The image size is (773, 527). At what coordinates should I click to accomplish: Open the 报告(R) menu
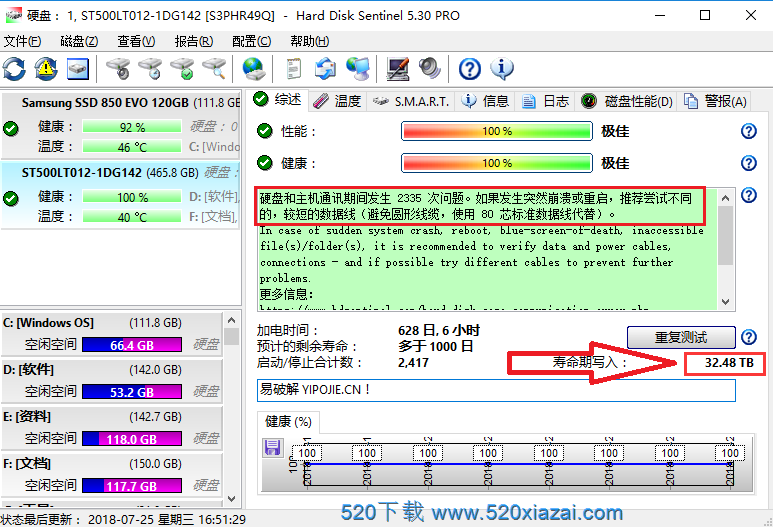(194, 41)
